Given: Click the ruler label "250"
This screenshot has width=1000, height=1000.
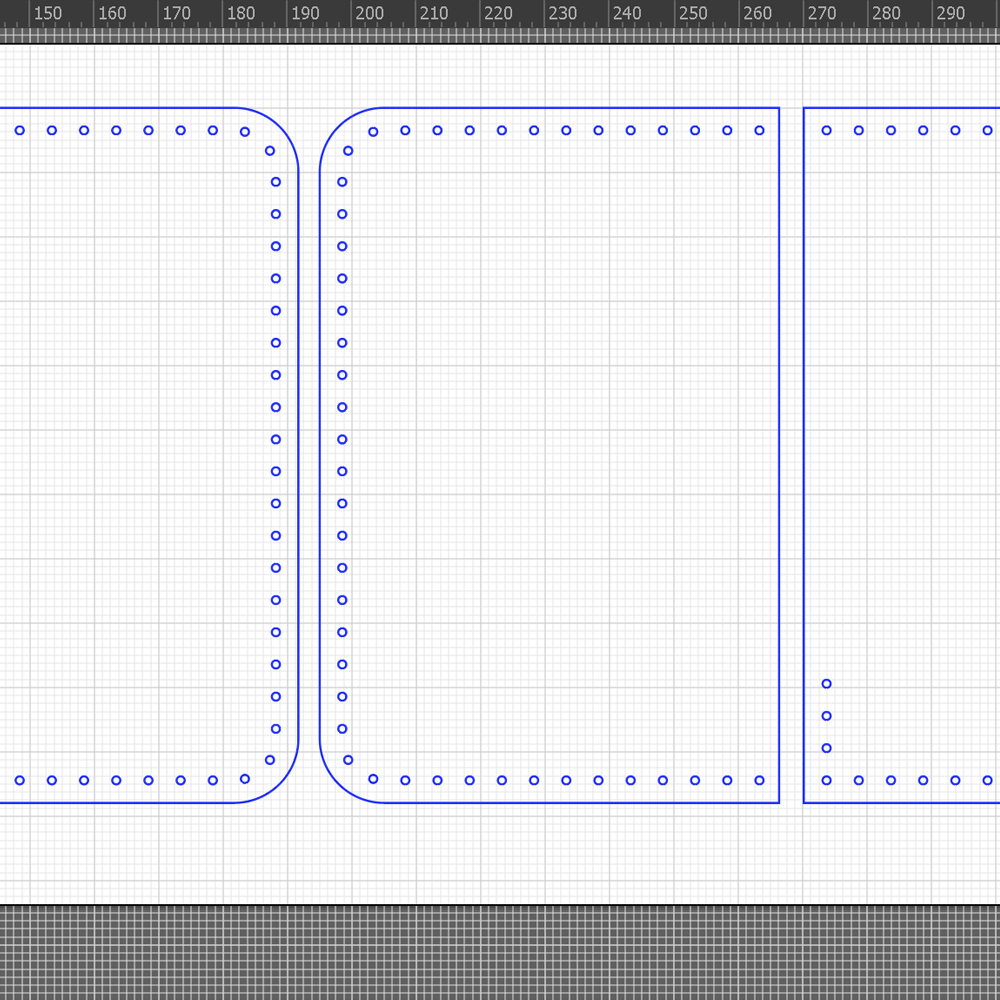Looking at the screenshot, I should [x=693, y=13].
